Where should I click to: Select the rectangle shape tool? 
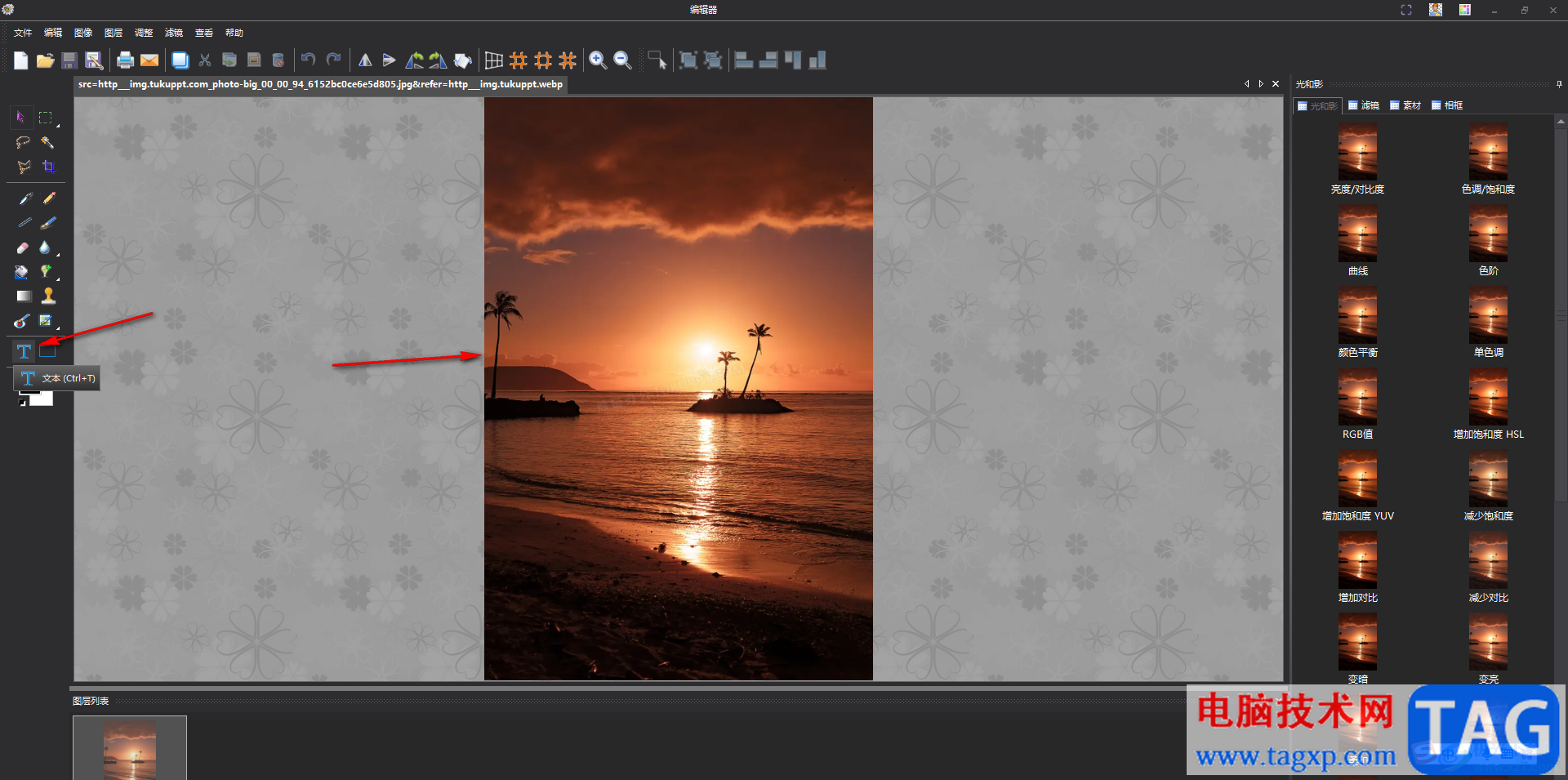pos(47,351)
